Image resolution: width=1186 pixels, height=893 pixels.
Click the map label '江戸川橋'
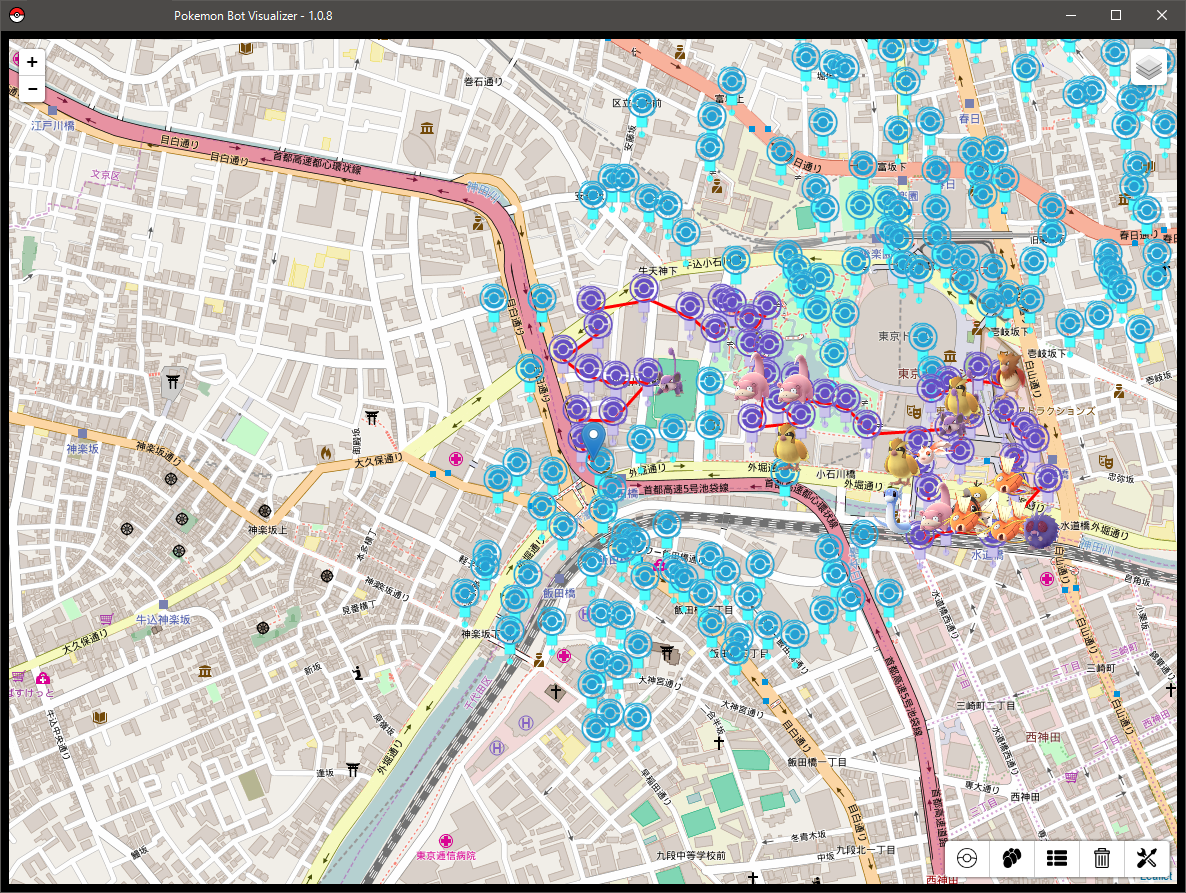pos(53,126)
